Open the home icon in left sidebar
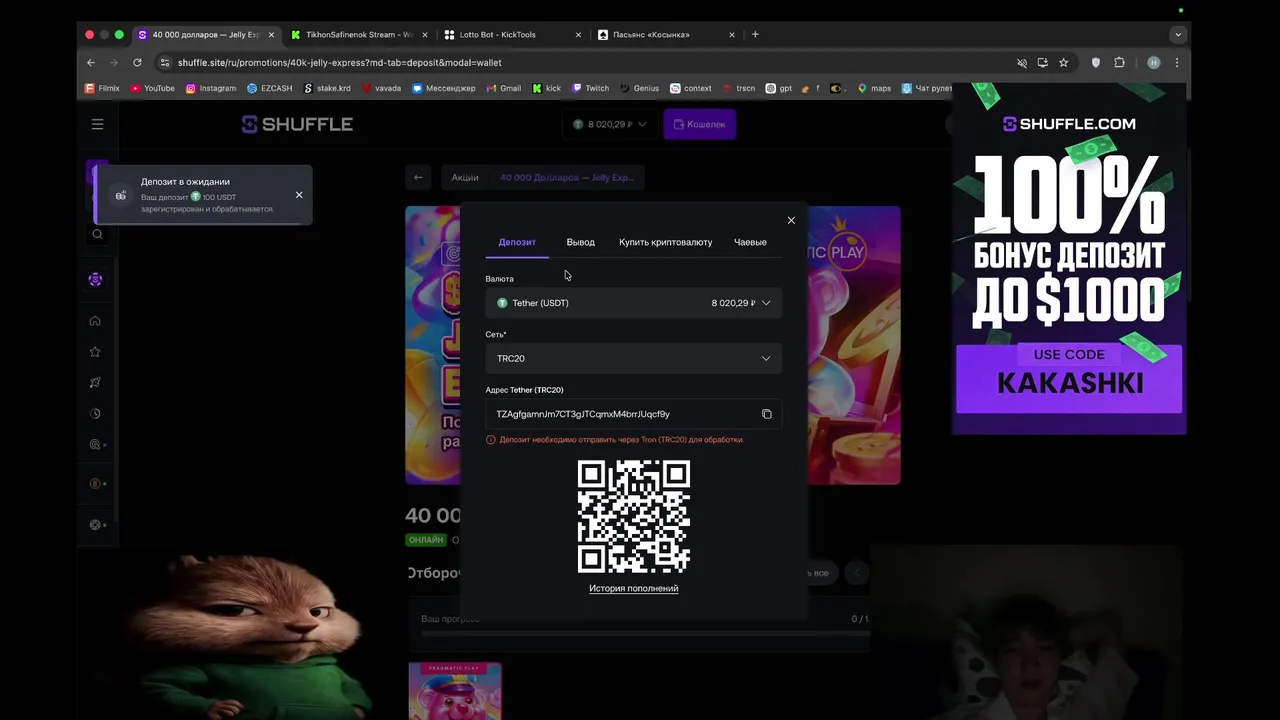 pos(95,321)
